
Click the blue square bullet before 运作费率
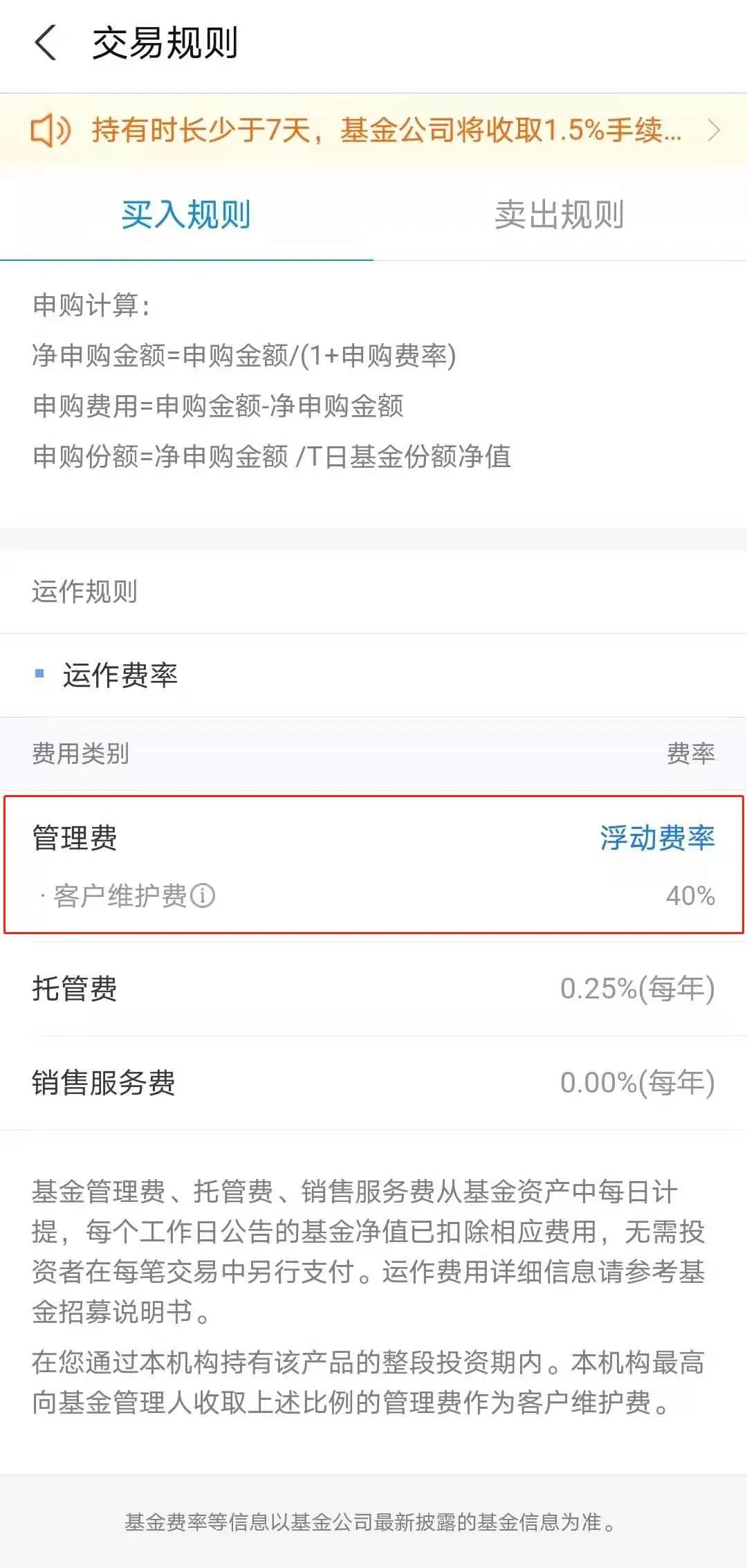pos(39,673)
